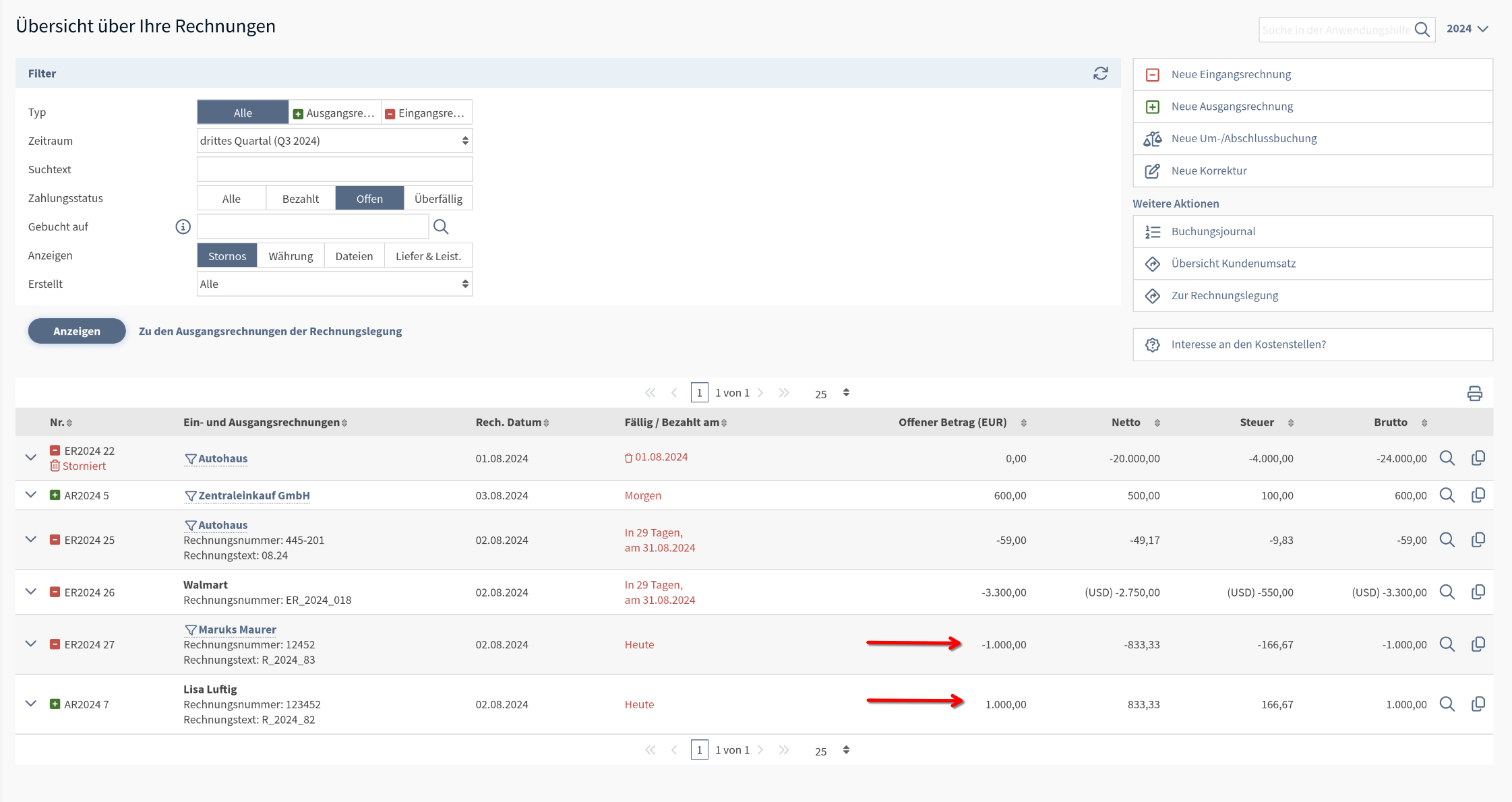
Task: Click info icon next to Gebucht auf
Action: click(183, 227)
